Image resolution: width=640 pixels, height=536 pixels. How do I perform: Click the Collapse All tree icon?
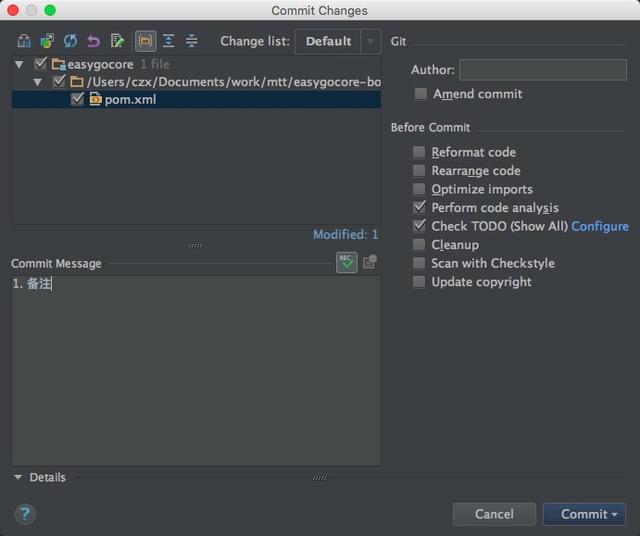click(x=191, y=41)
